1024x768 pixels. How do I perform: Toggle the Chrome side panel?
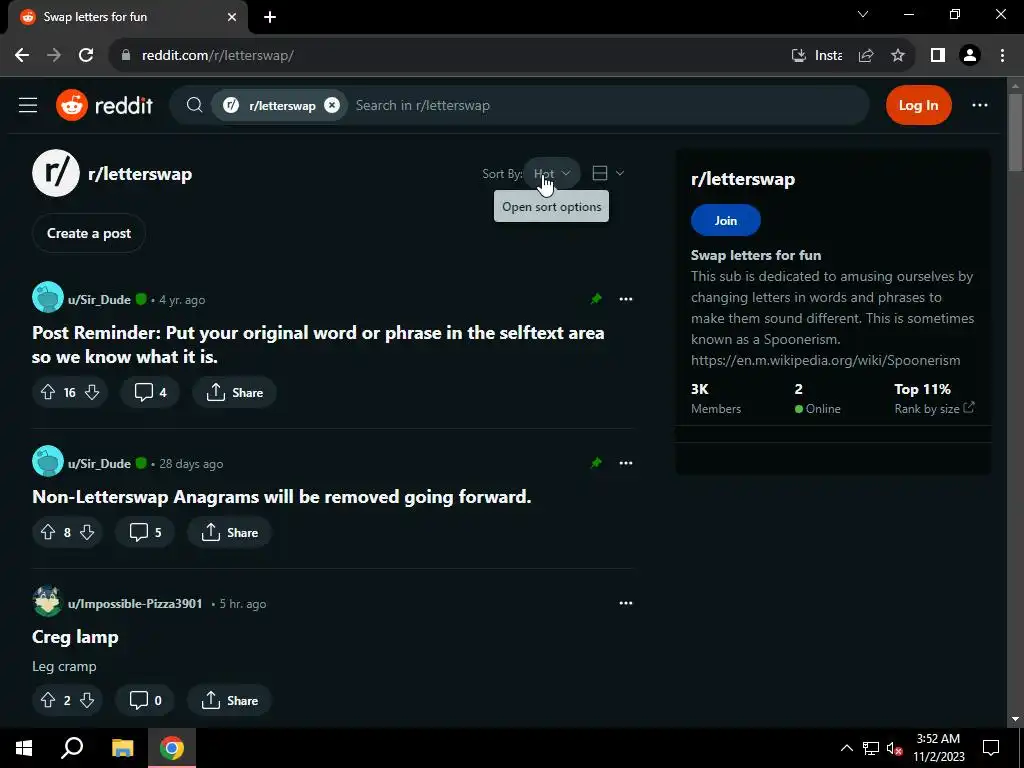coord(938,56)
